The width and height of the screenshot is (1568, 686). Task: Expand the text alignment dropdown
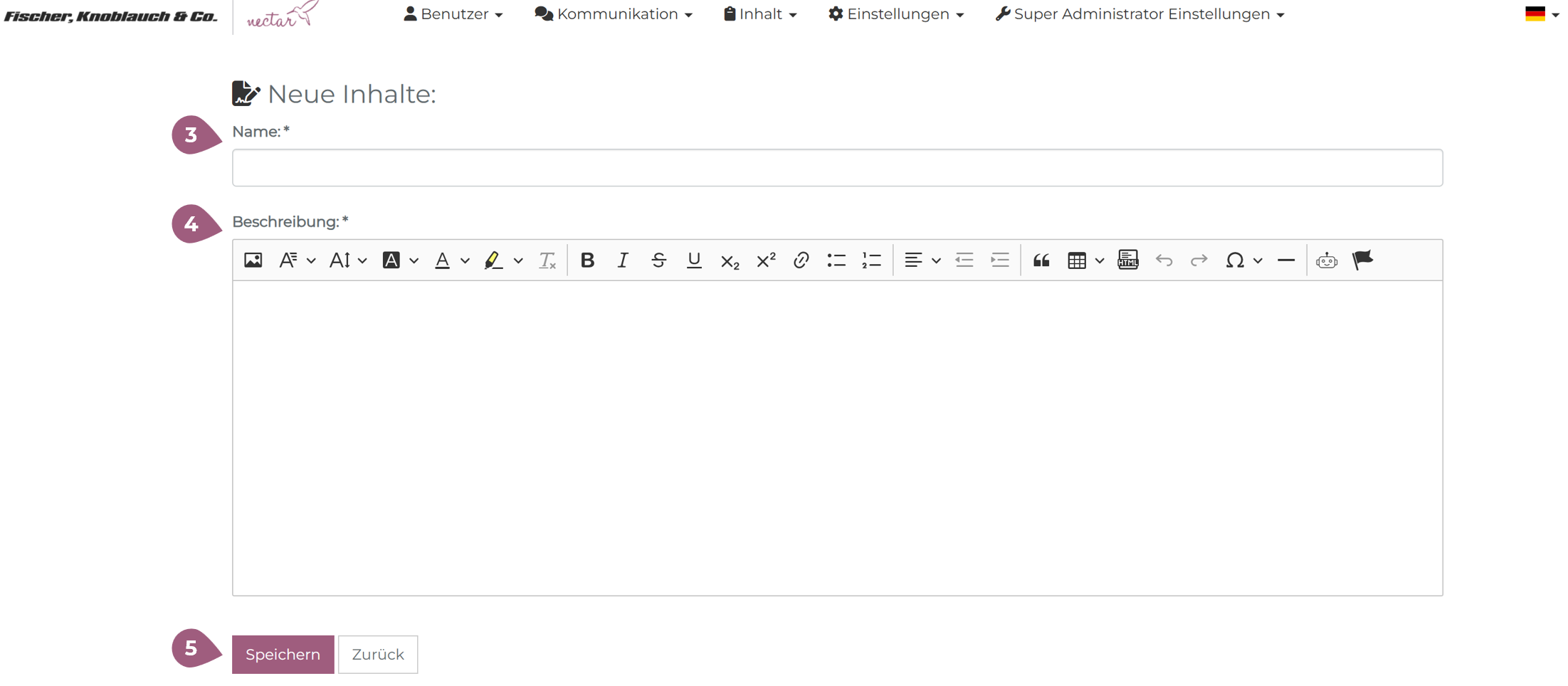tap(922, 260)
